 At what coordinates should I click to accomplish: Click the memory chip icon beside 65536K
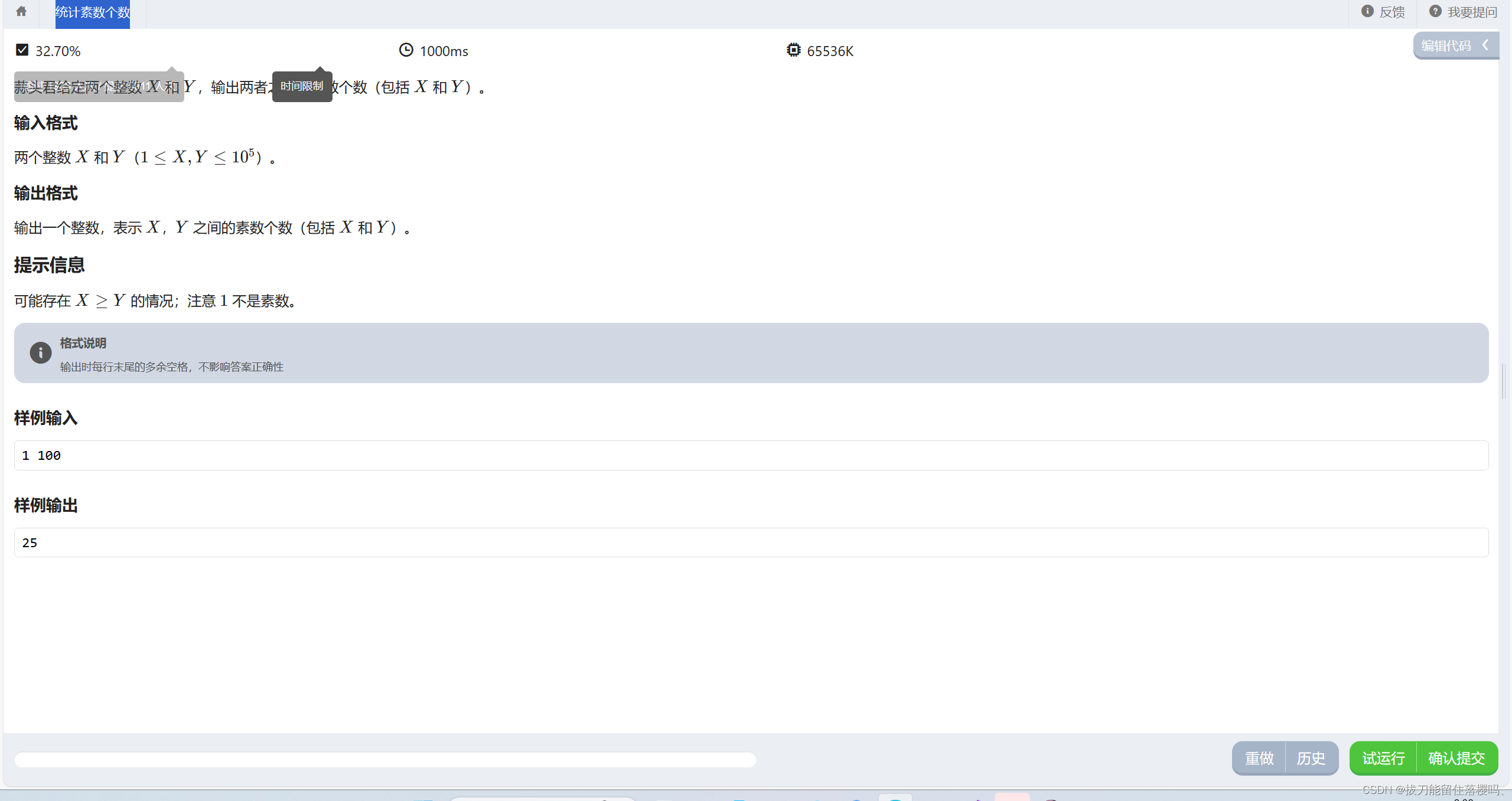(x=793, y=50)
